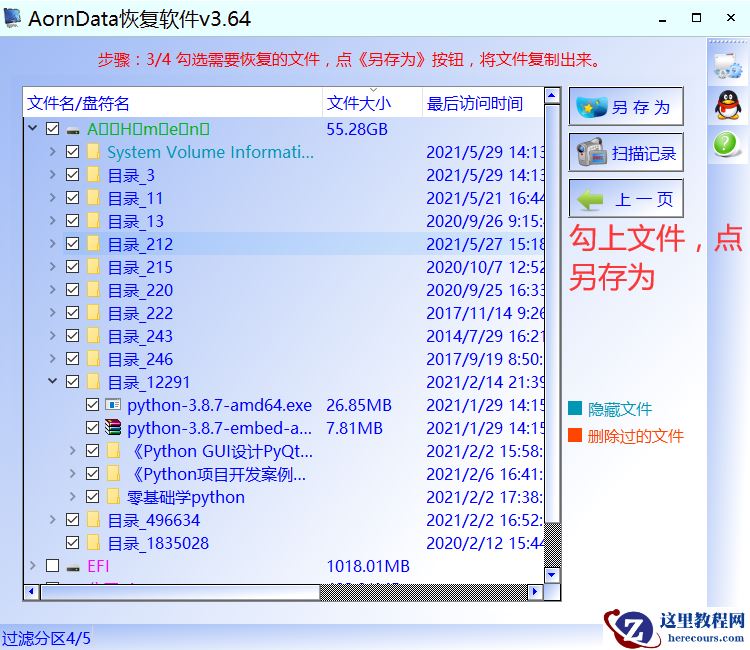The width and height of the screenshot is (750, 650).
Task: Click the vertical scrollbar up arrow
Action: point(552,96)
